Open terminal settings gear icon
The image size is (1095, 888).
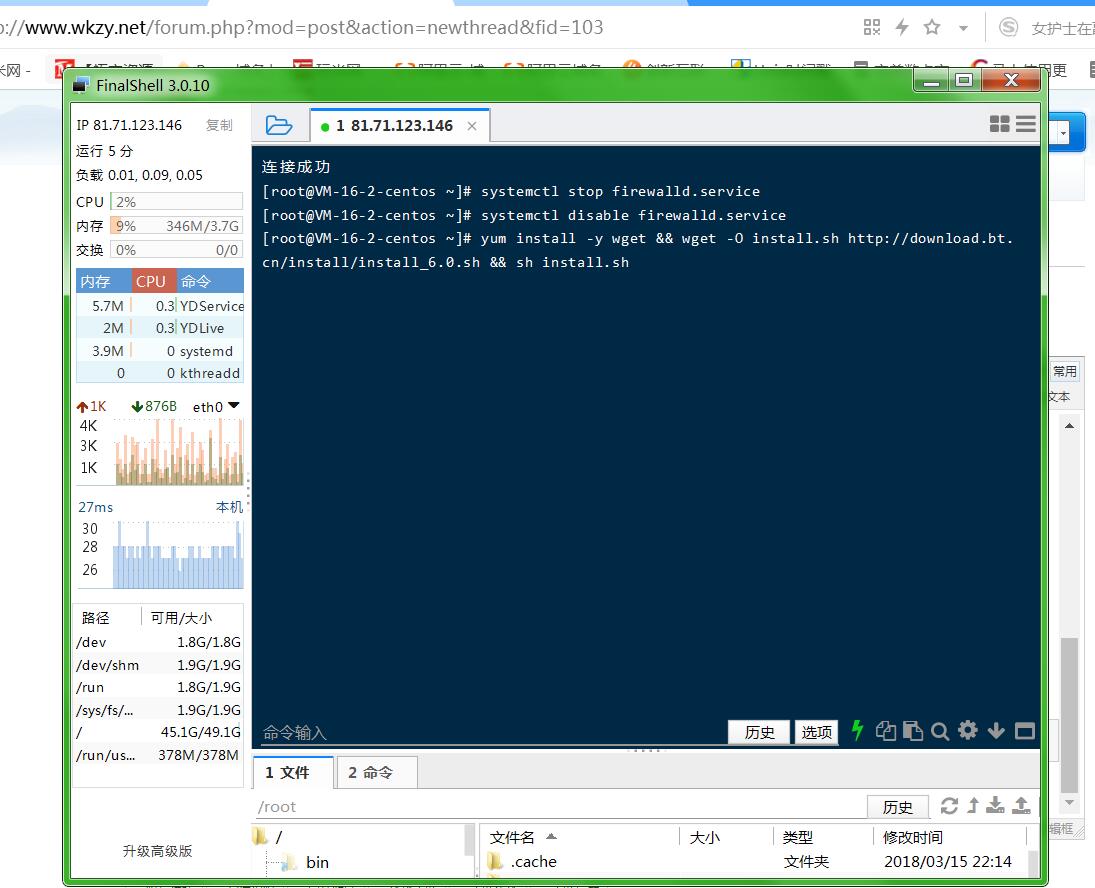pyautogui.click(x=967, y=731)
